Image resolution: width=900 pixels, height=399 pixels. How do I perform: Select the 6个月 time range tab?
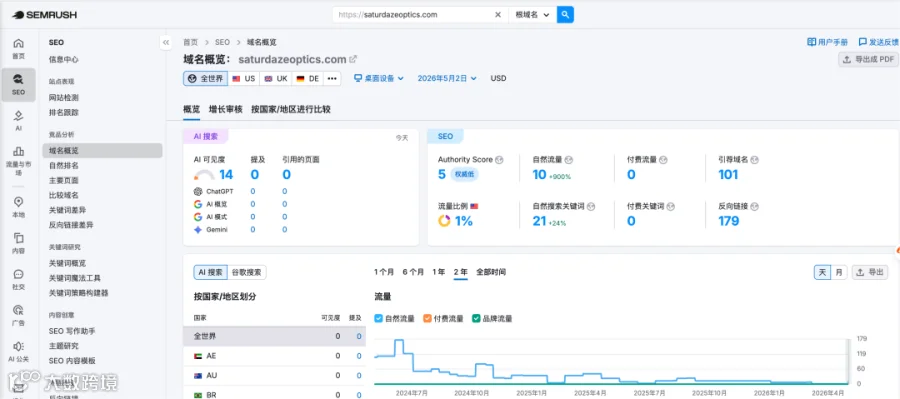[413, 272]
